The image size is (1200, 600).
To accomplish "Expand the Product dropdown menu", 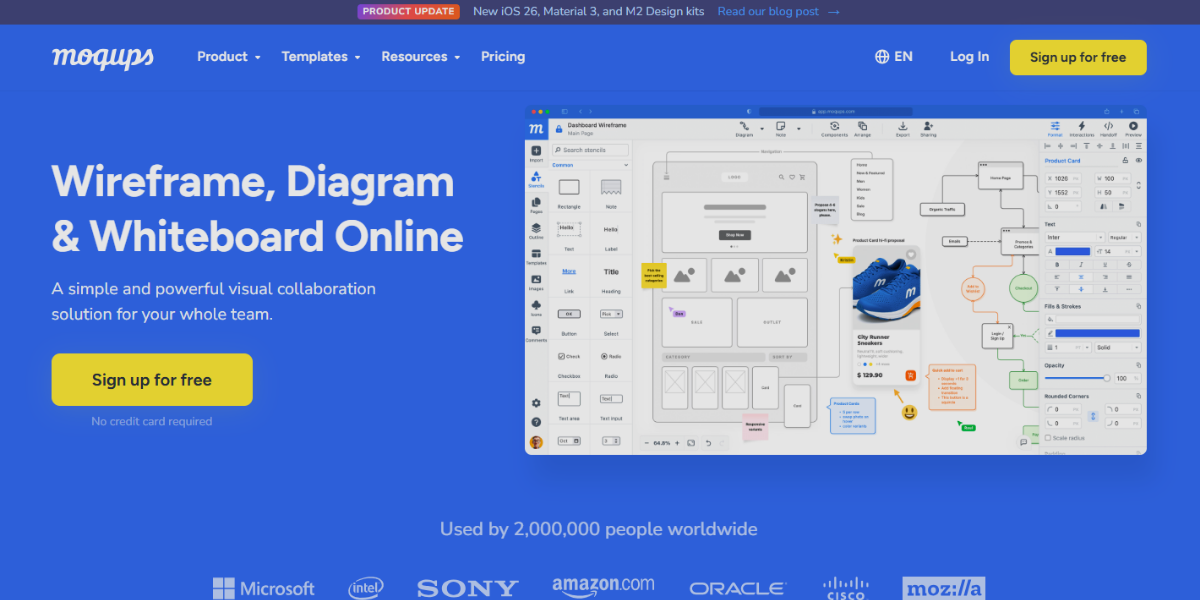I will (228, 57).
